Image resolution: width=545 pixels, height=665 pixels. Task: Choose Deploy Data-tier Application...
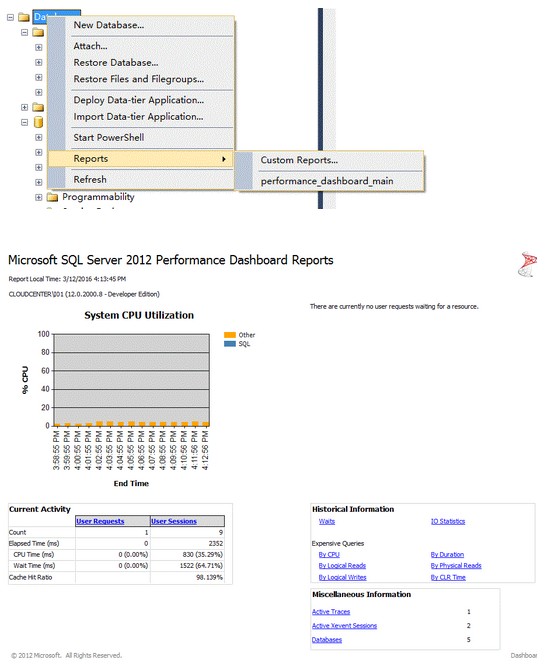(x=139, y=100)
